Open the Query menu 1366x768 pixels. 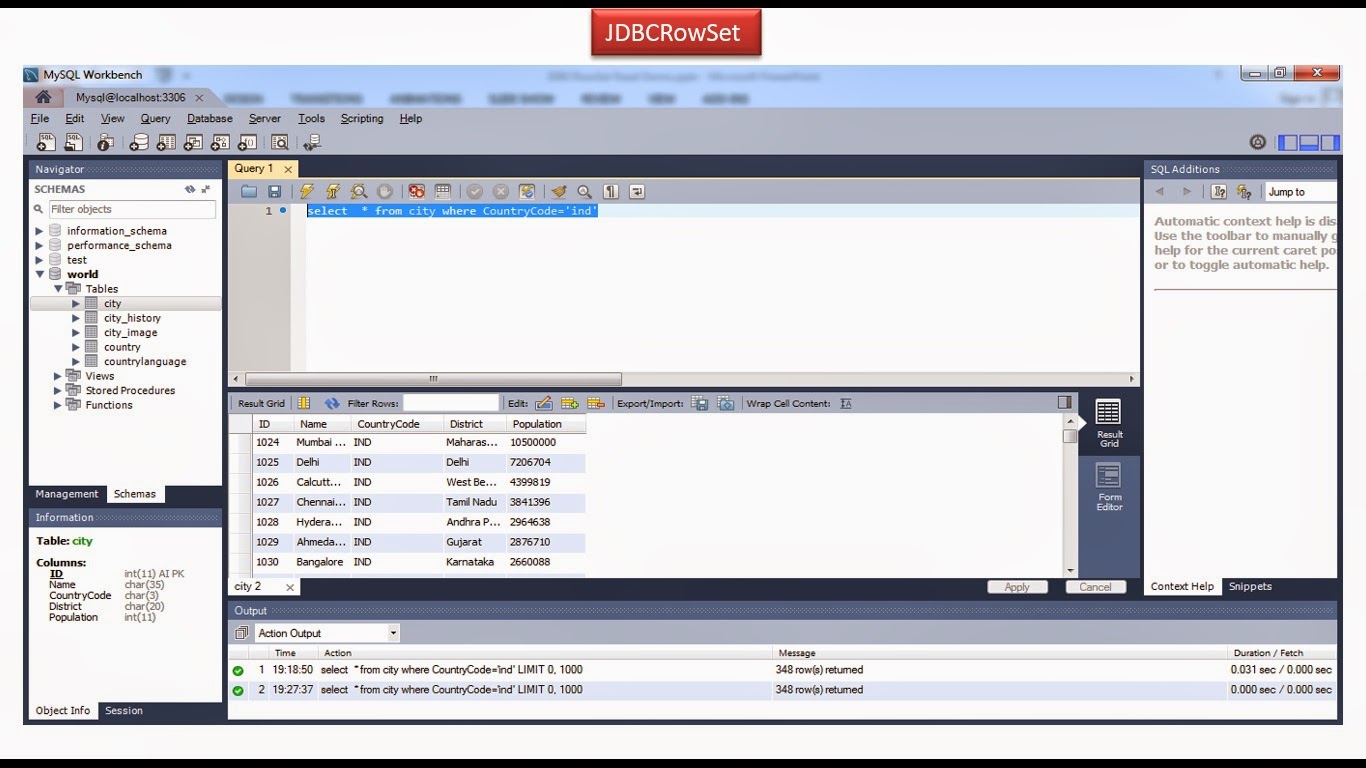click(155, 118)
